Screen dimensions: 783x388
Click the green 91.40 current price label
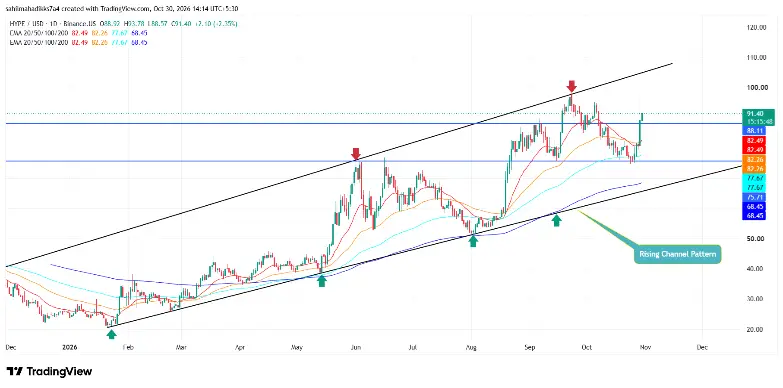[755, 114]
